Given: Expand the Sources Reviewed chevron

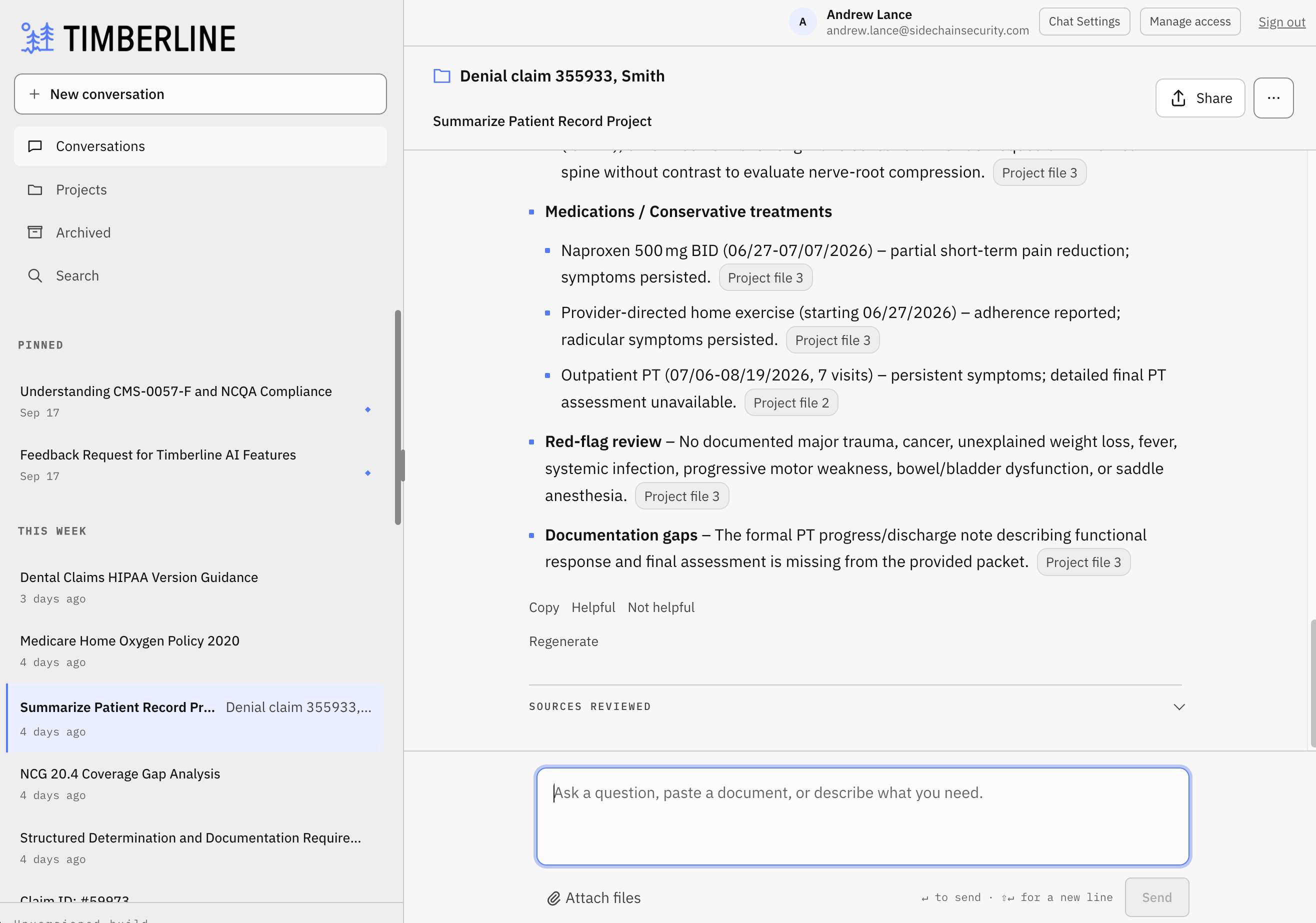Looking at the screenshot, I should click(1179, 707).
